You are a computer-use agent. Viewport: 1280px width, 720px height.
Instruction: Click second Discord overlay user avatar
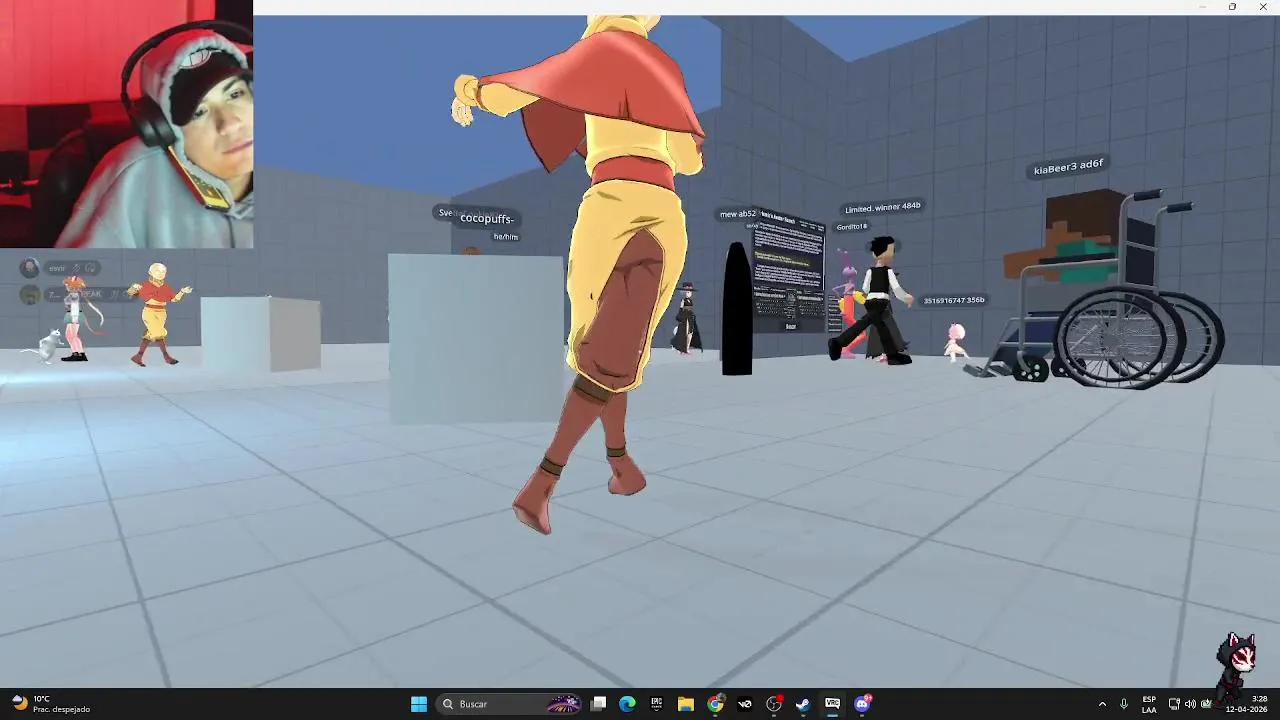30,294
